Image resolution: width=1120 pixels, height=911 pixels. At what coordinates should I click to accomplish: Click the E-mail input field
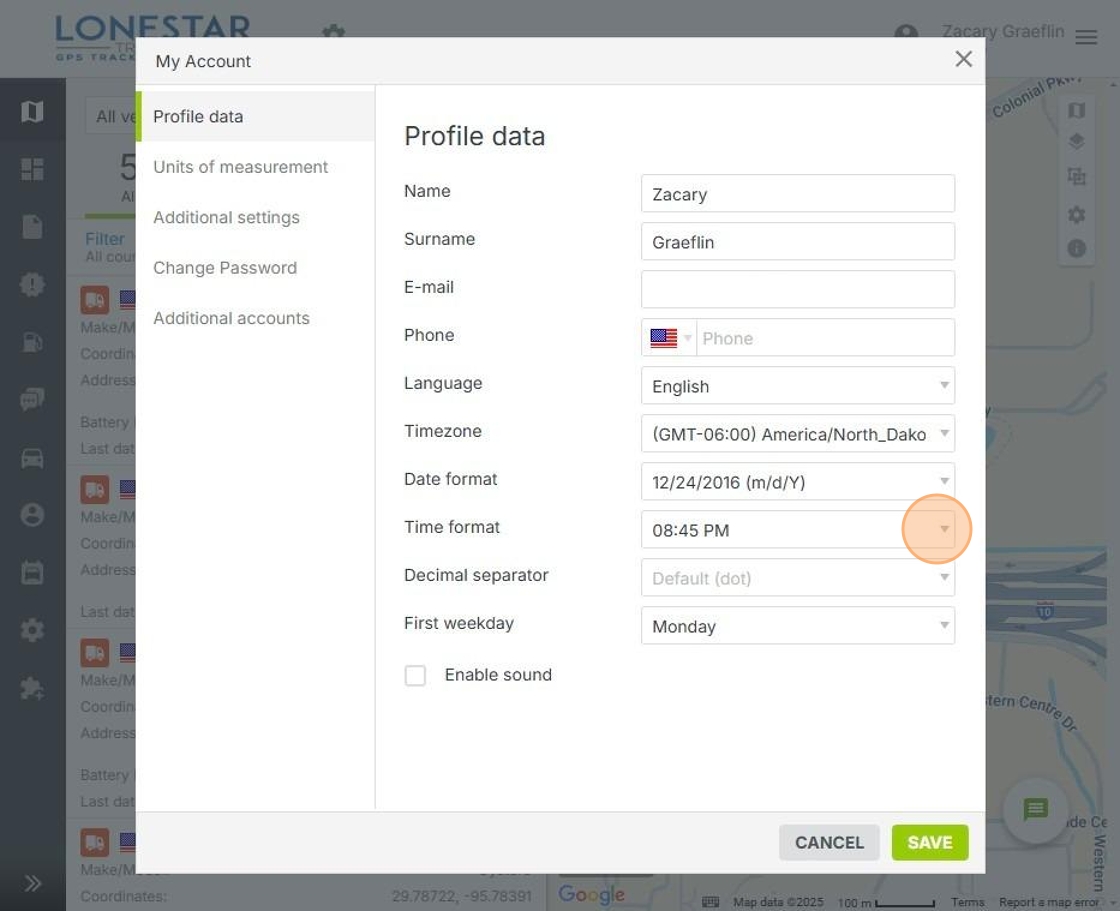pyautogui.click(x=797, y=290)
